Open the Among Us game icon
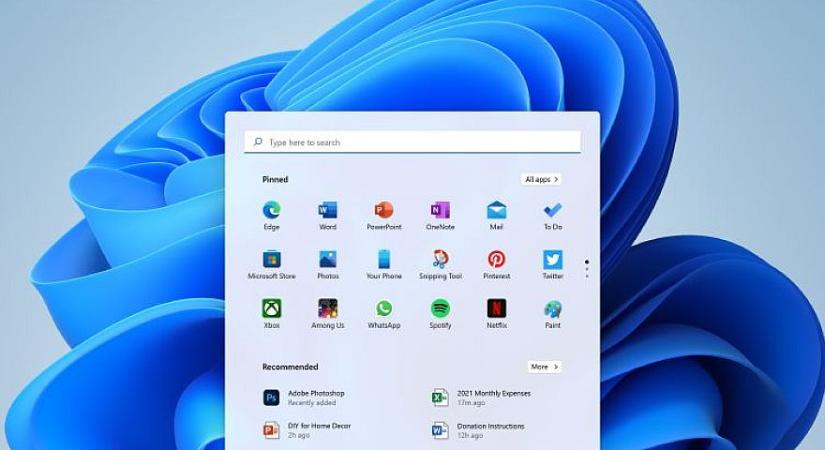Viewport: 825px width, 450px height. click(x=327, y=308)
